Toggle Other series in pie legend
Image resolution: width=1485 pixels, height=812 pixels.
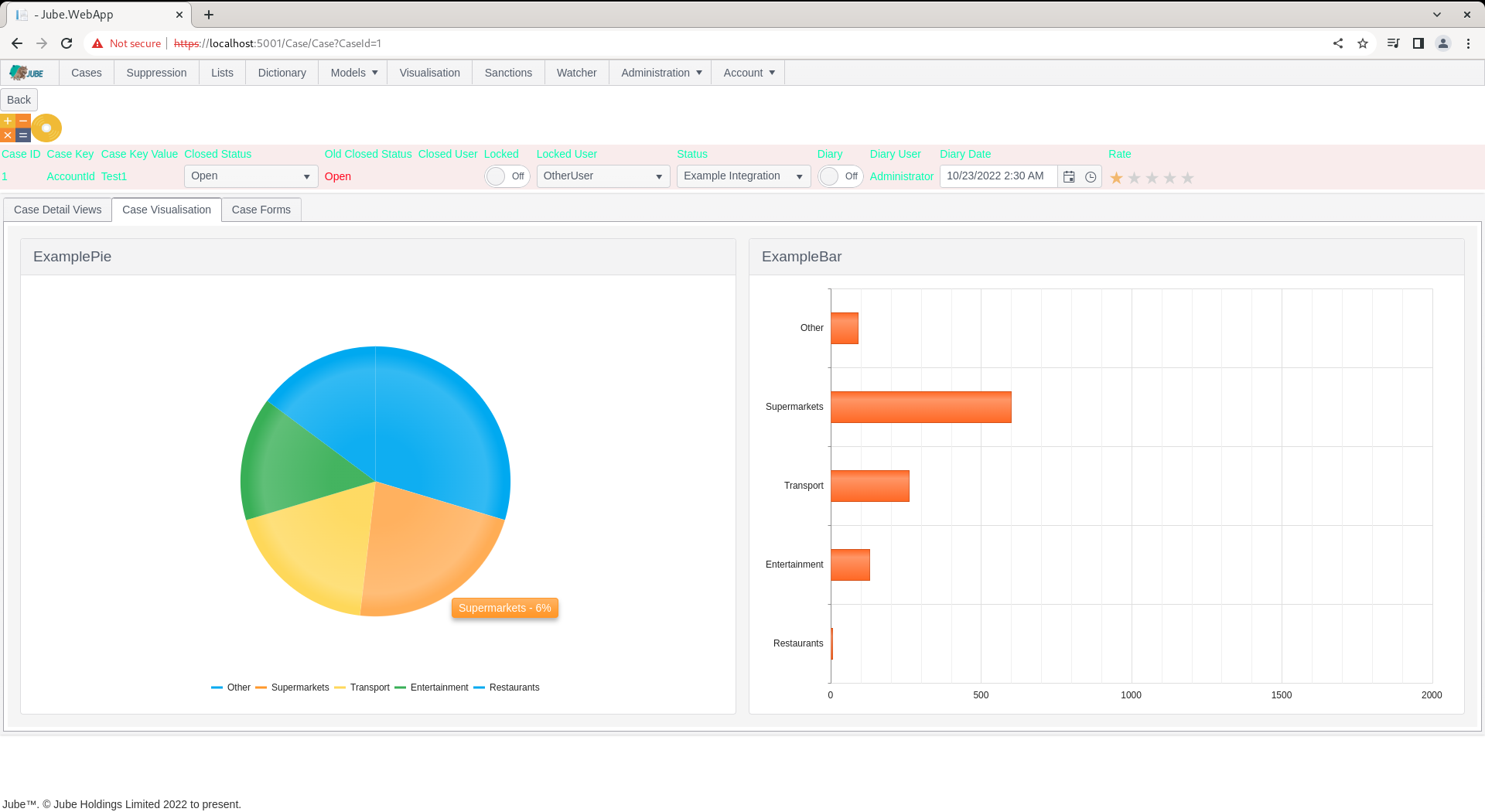pyautogui.click(x=230, y=687)
